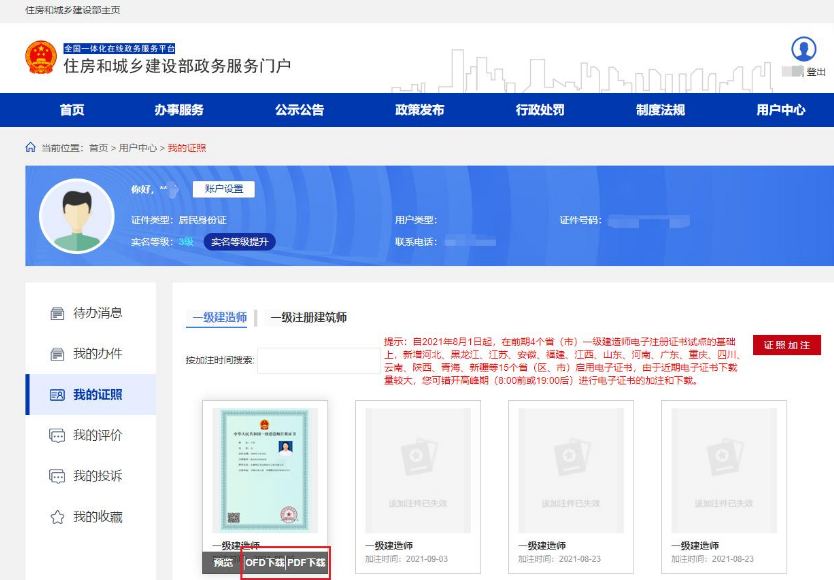
Task: Open 办事服务 in navigation bar
Action: point(179,110)
